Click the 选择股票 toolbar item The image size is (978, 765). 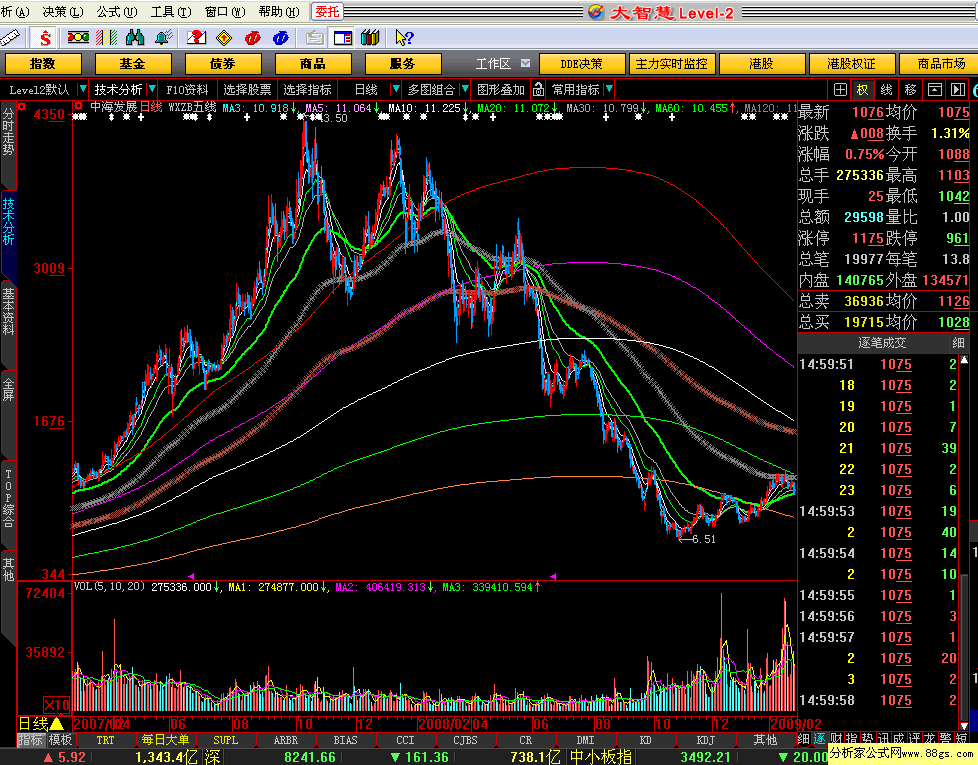pos(247,90)
